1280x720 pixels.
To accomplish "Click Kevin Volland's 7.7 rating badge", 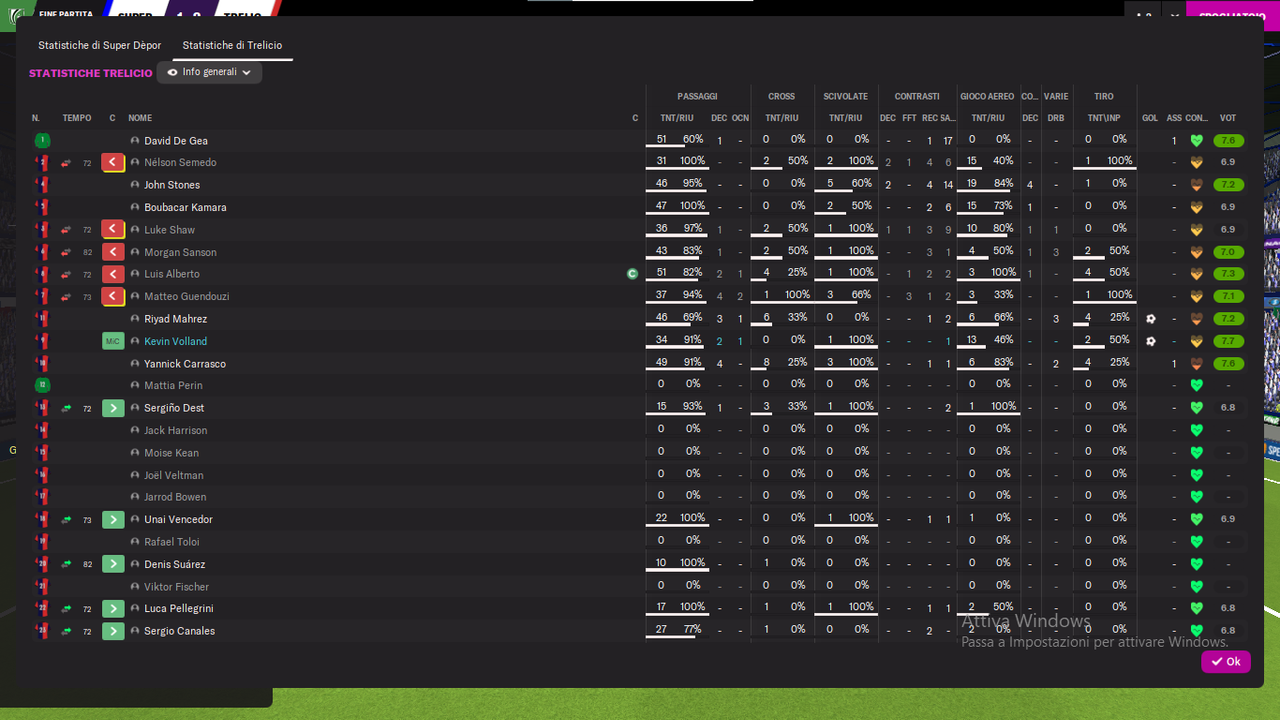I will tap(1228, 341).
